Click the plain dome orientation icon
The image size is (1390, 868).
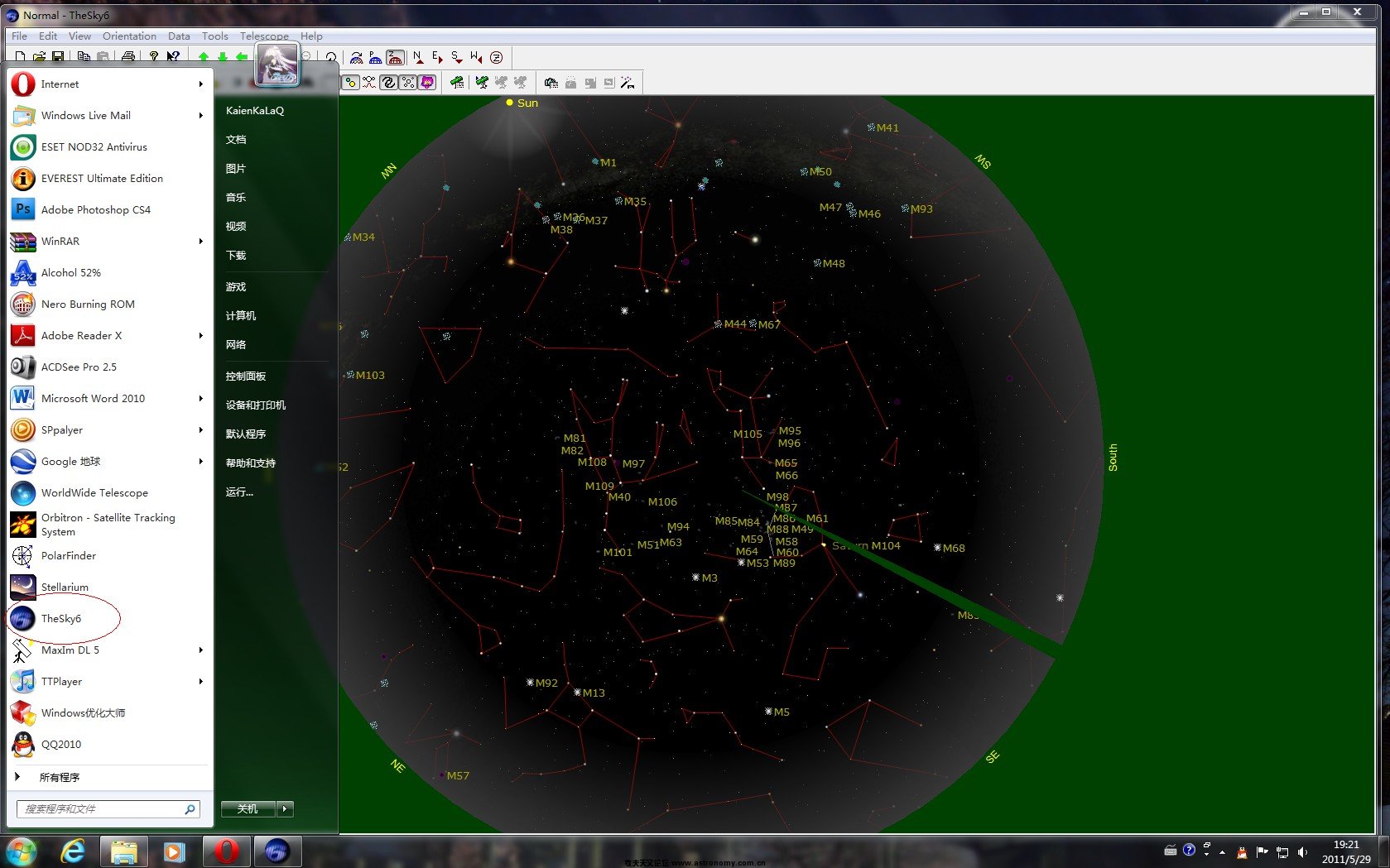pyautogui.click(x=357, y=57)
